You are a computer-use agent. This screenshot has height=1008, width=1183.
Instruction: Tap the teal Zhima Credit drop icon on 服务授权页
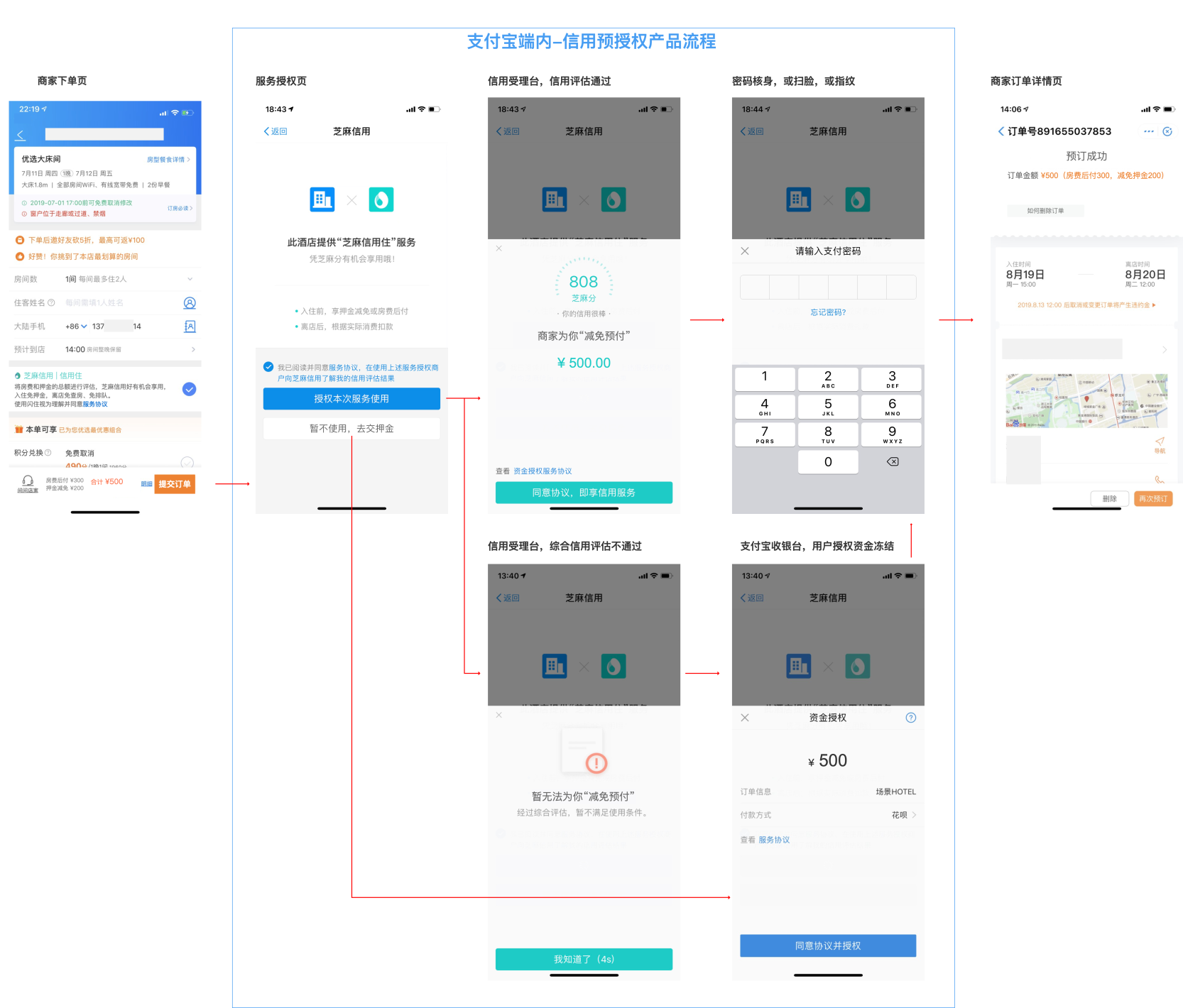click(x=381, y=199)
